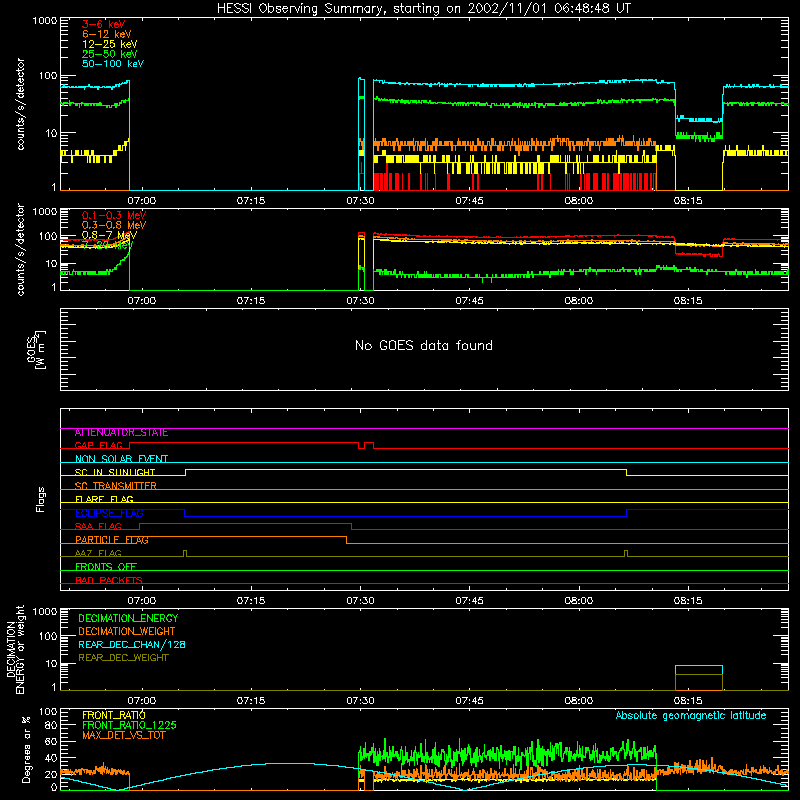Click the 0.3-0.8 MeV legend label
Image resolution: width=800 pixels, height=800 pixels.
pyautogui.click(x=114, y=225)
